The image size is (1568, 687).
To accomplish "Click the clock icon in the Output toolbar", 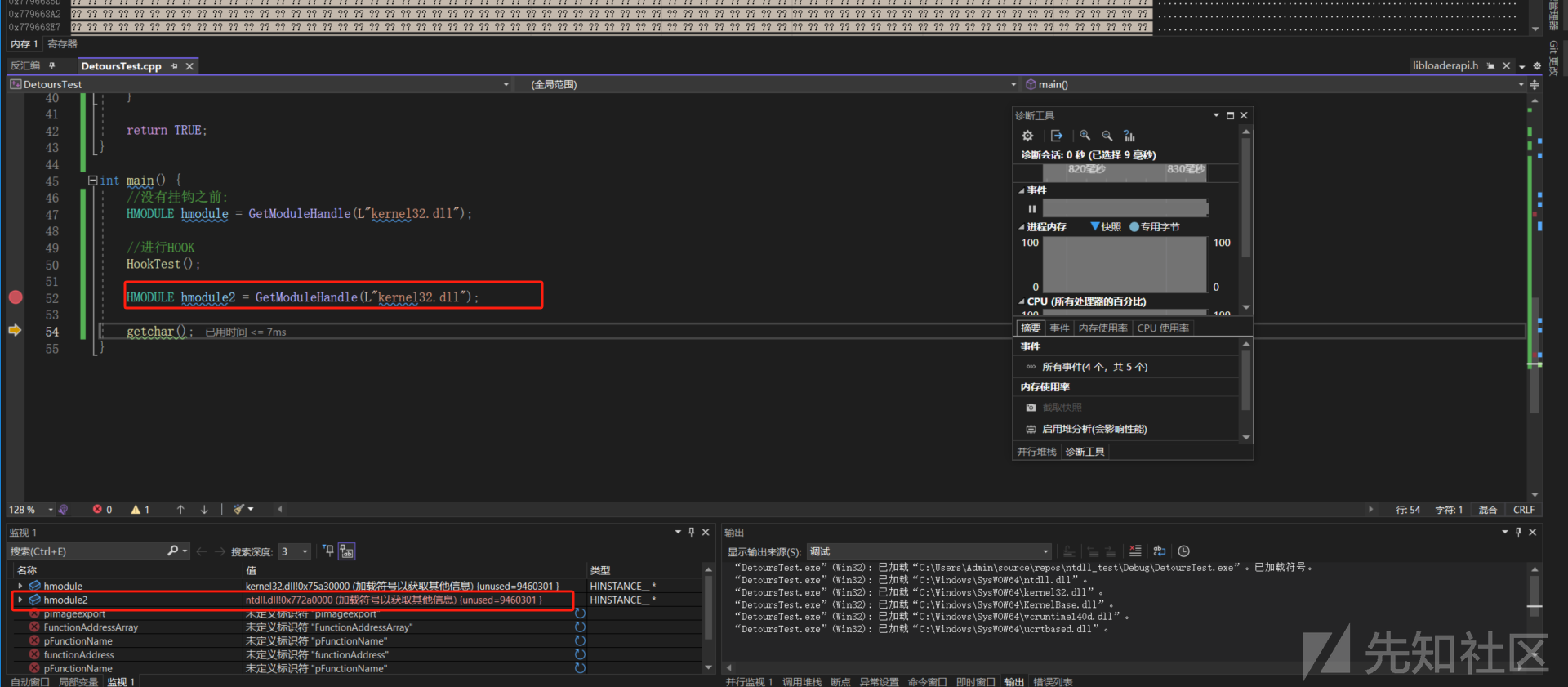I will (x=1184, y=551).
